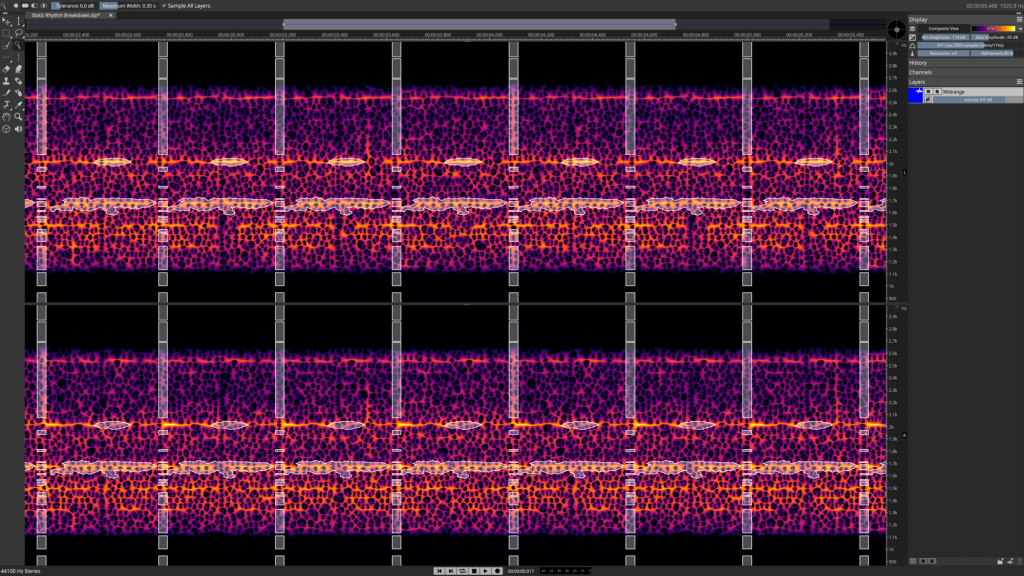Select the Eyedropper tool
The height and width of the screenshot is (576, 1024).
(18, 104)
